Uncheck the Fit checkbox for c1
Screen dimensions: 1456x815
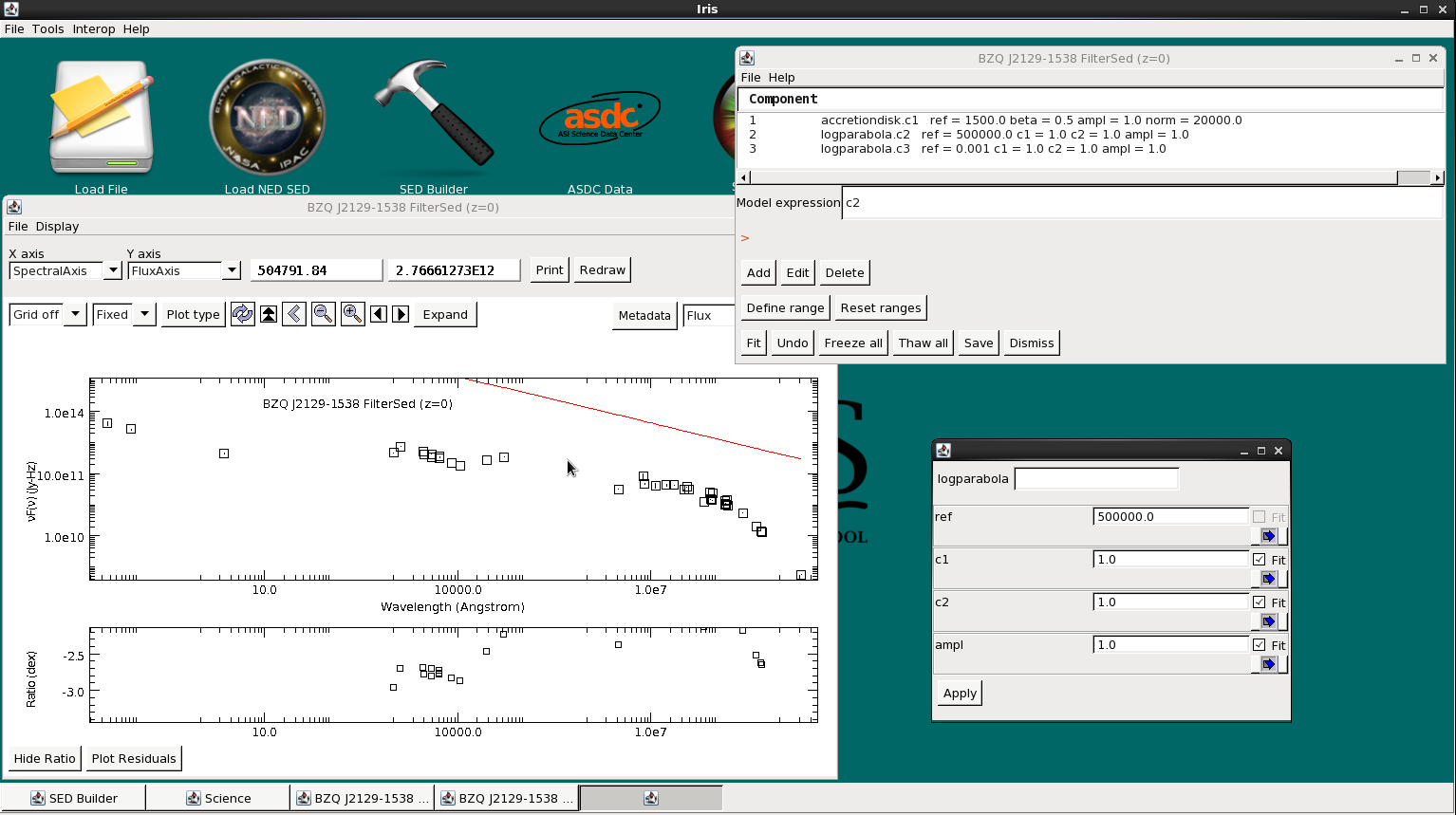1260,560
